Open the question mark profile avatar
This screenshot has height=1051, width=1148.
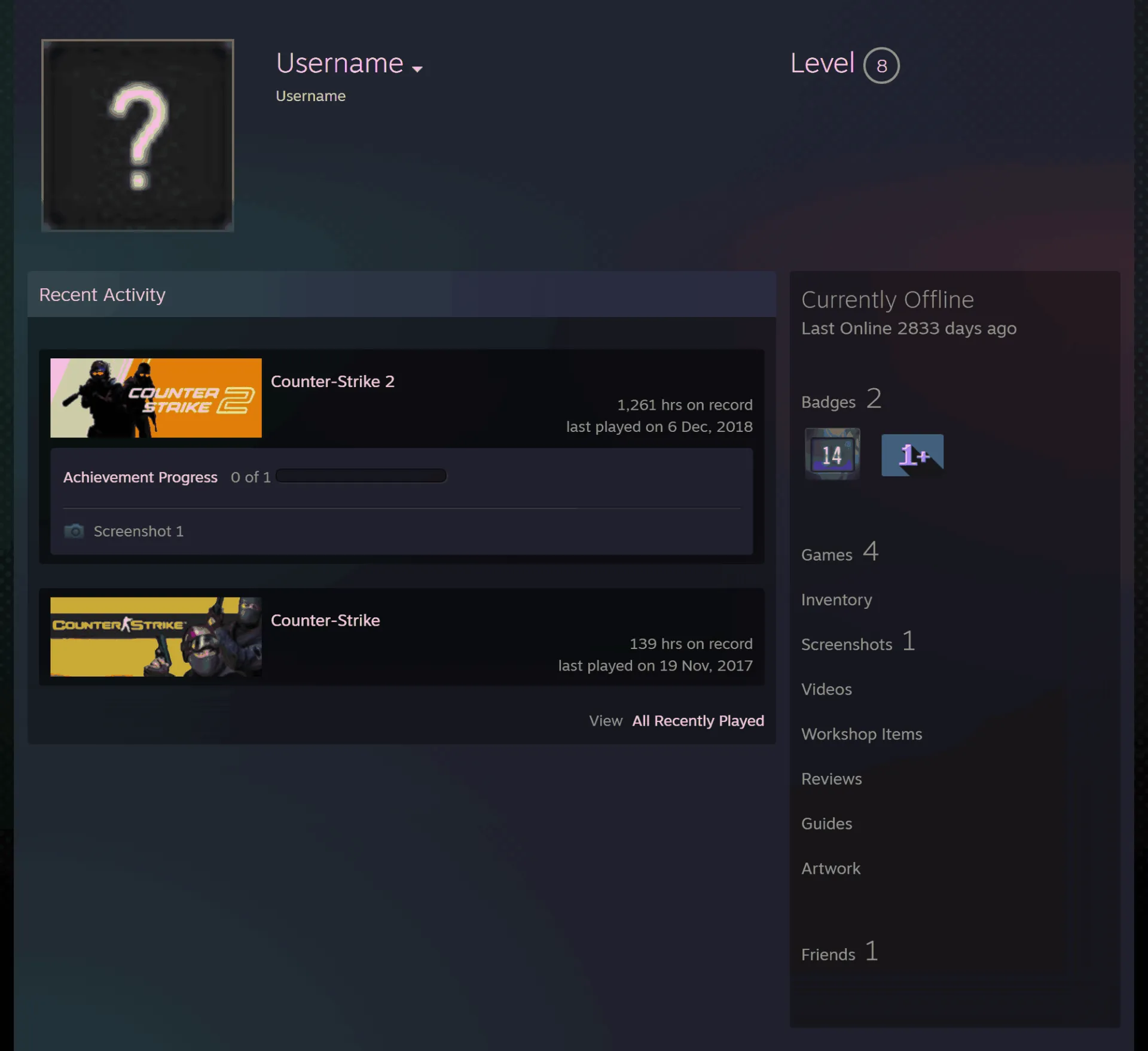coord(138,135)
